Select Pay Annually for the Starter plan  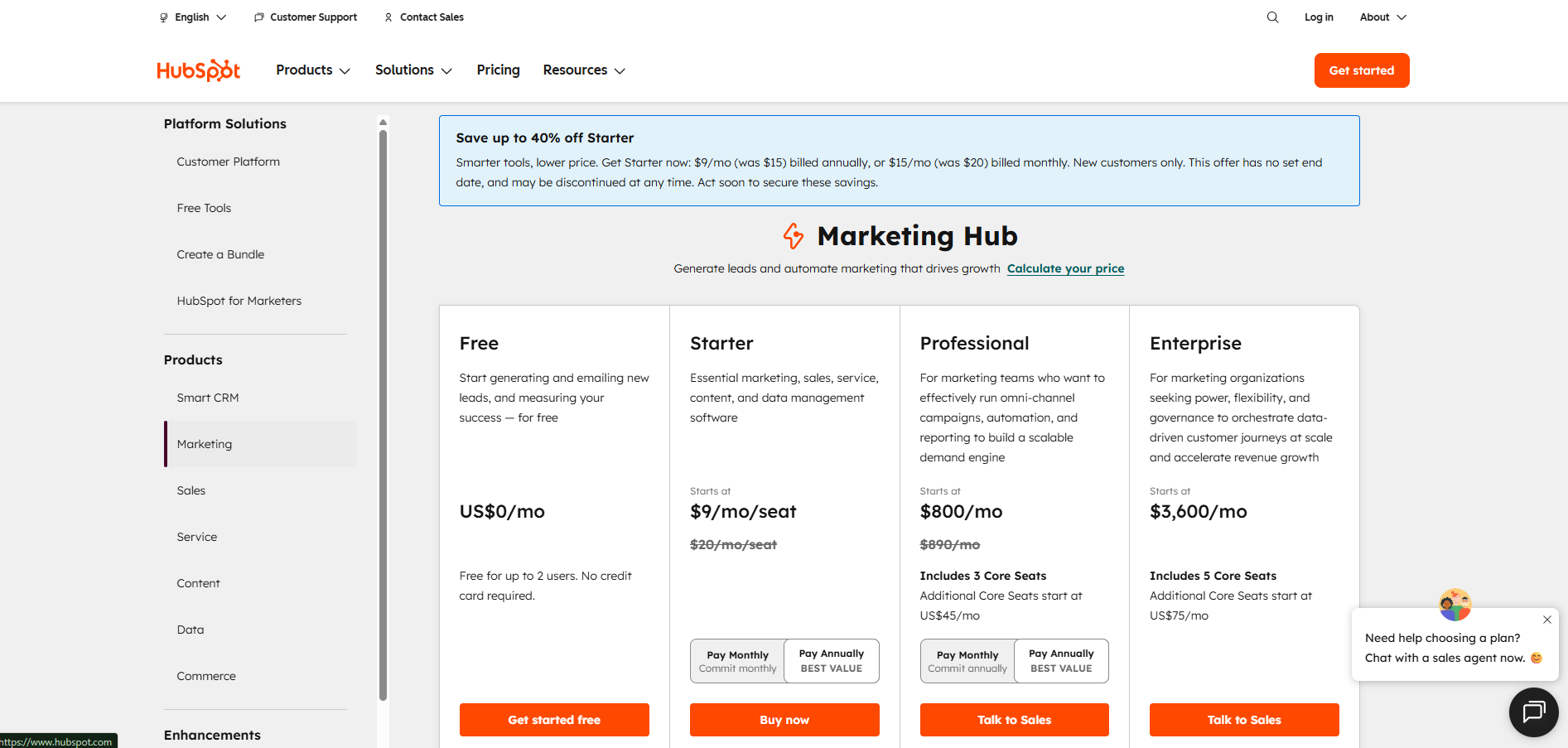pyautogui.click(x=831, y=660)
